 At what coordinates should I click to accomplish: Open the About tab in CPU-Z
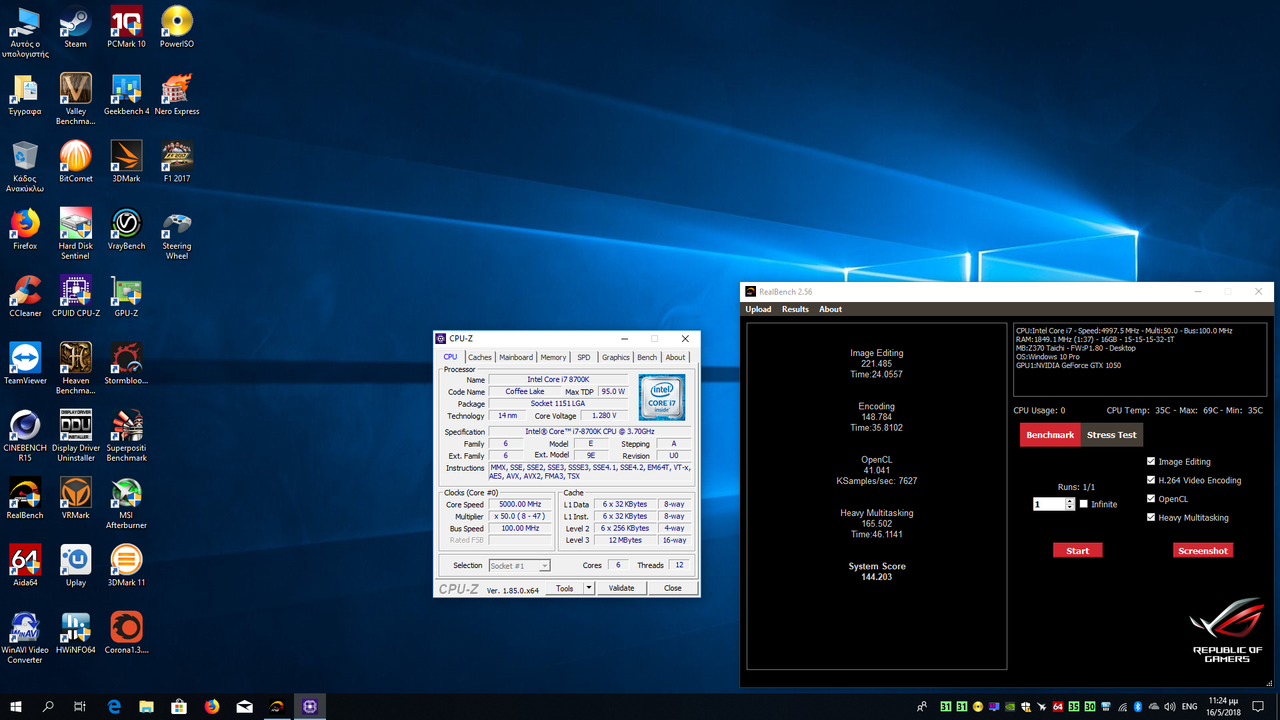point(676,357)
